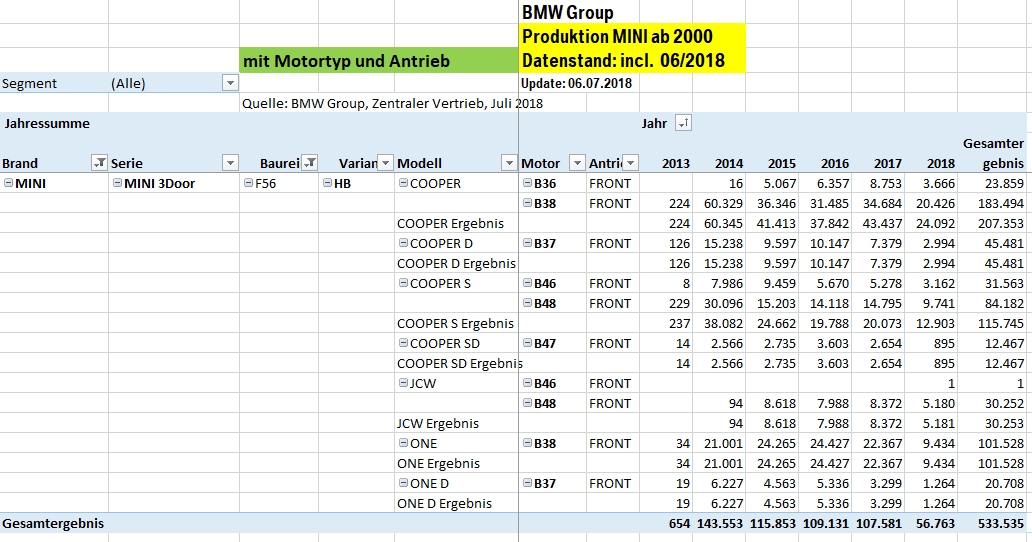Viewport: 1032px width, 542px height.
Task: Collapse the F56 group
Action: point(249,183)
